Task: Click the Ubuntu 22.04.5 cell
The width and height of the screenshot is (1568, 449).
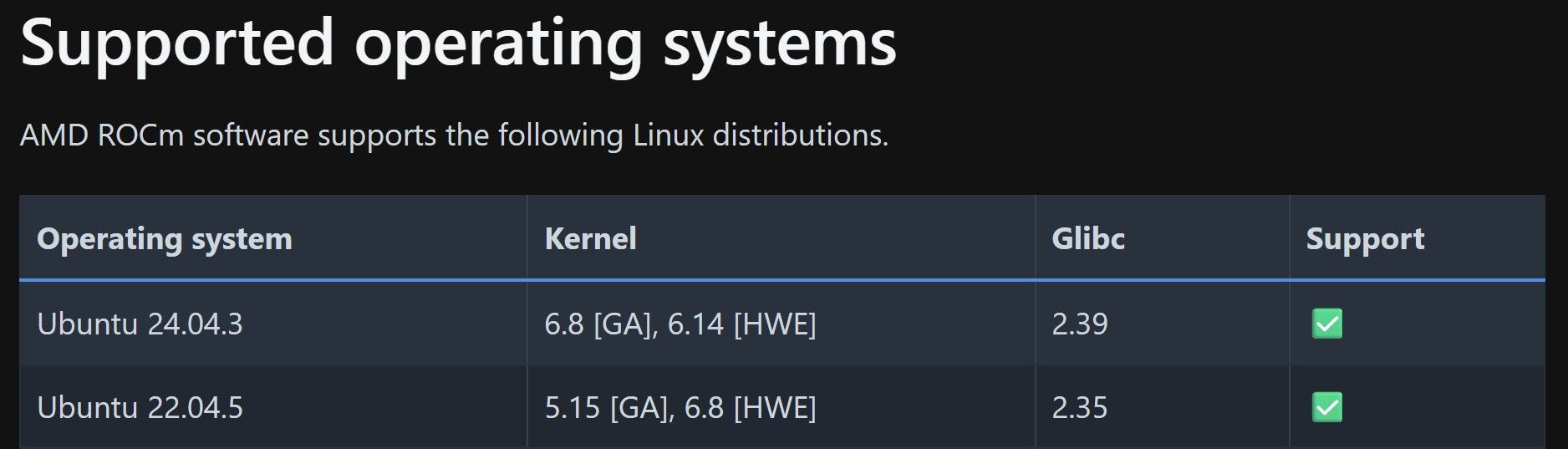Action: coord(273,407)
